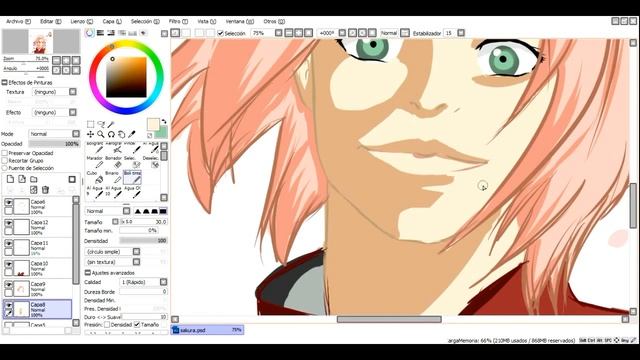Open the Ventana menu

point(240,21)
